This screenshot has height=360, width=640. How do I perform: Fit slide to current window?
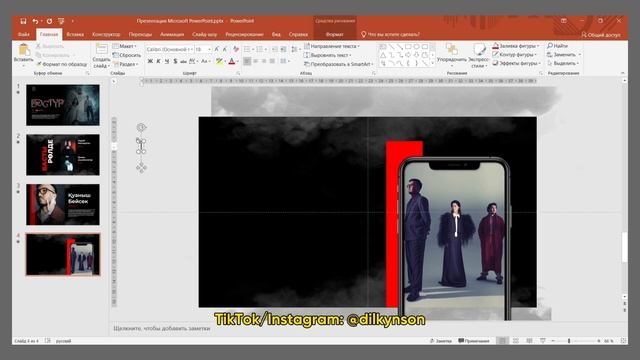coord(624,341)
